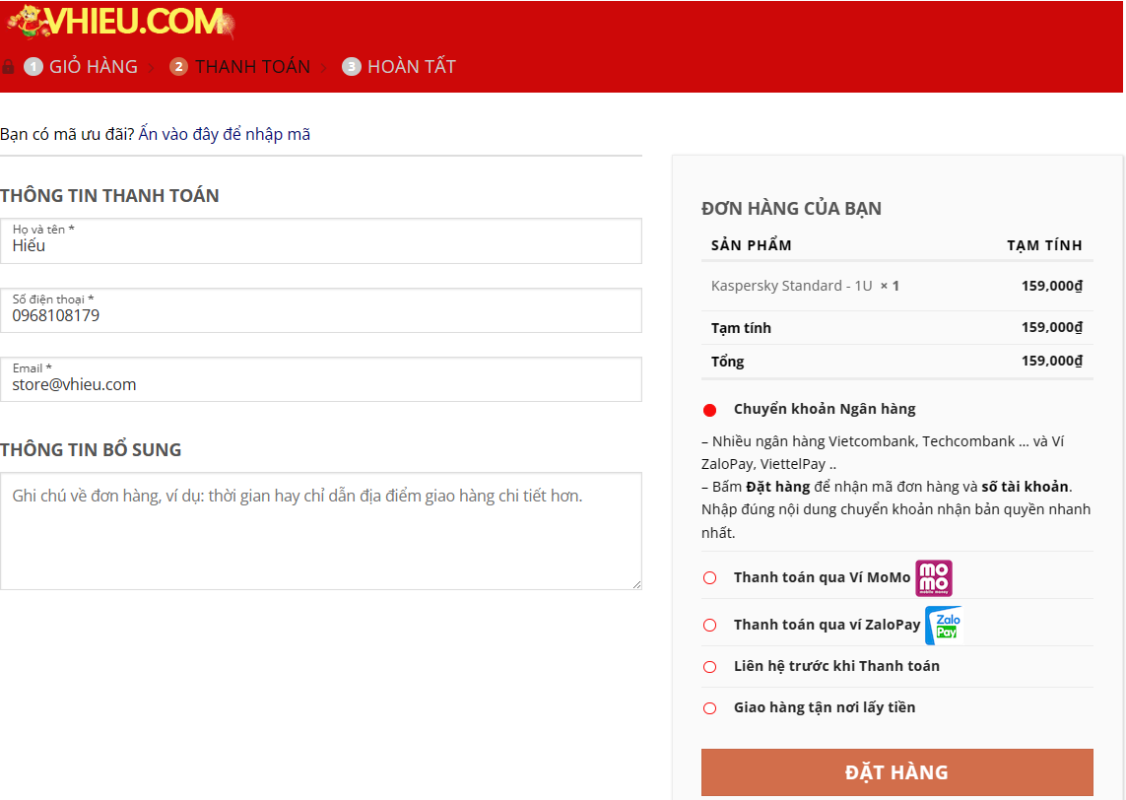Click the THÔNG TIN BỔ SUNG heading

click(x=90, y=450)
